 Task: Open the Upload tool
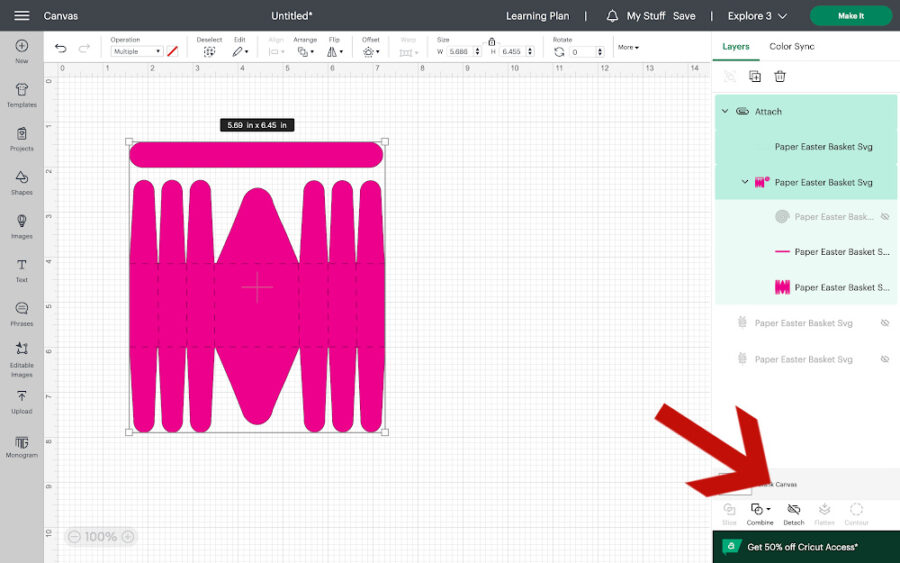pyautogui.click(x=21, y=402)
